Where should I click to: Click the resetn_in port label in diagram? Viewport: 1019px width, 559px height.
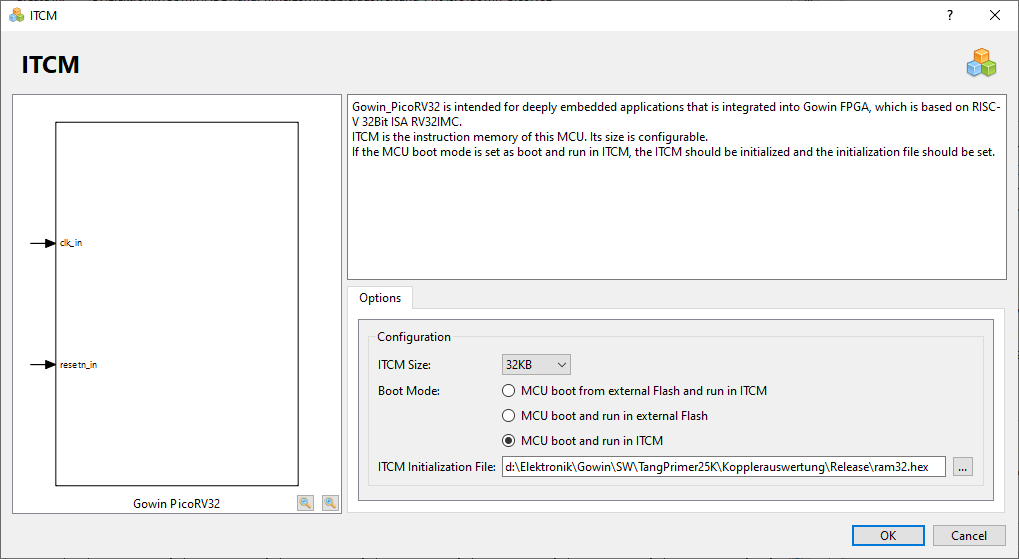[x=78, y=365]
